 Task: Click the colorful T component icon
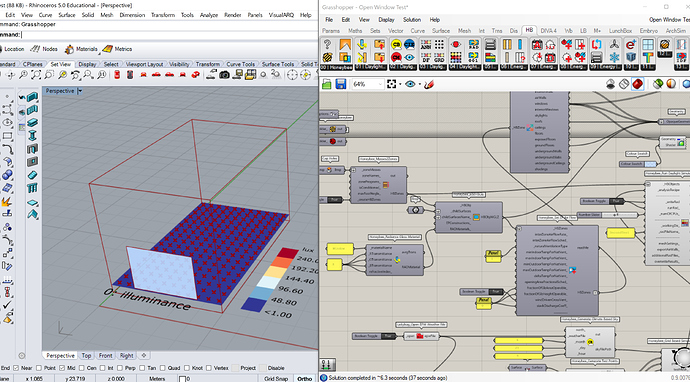[x=647, y=57]
